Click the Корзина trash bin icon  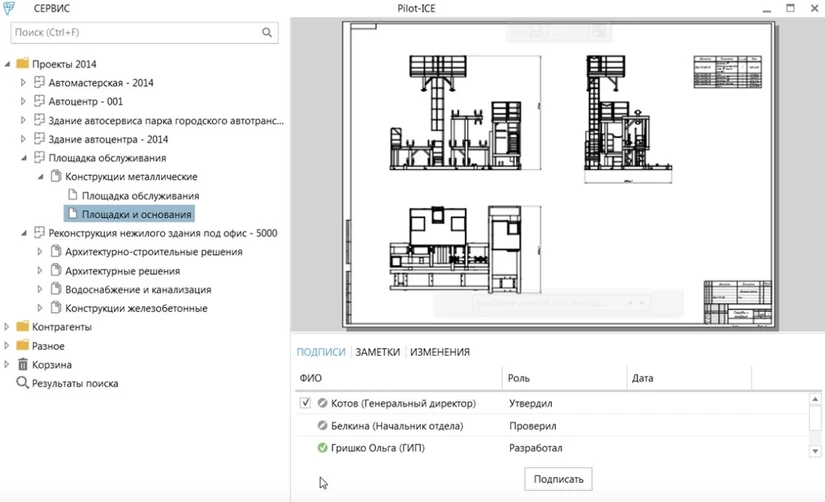(23, 364)
